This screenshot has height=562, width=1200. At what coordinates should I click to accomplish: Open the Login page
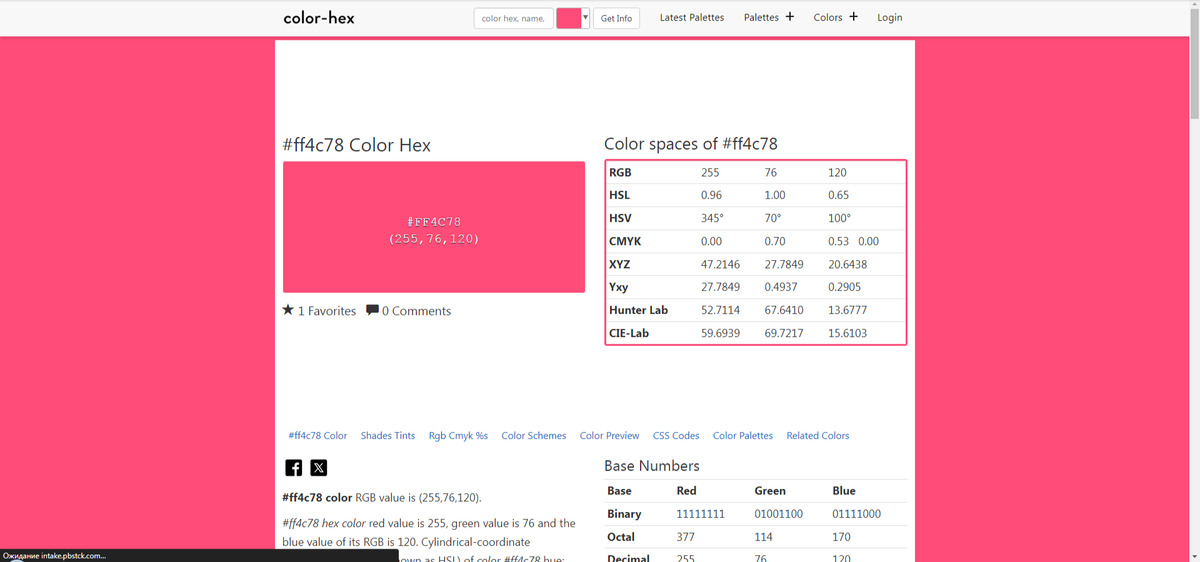point(889,18)
